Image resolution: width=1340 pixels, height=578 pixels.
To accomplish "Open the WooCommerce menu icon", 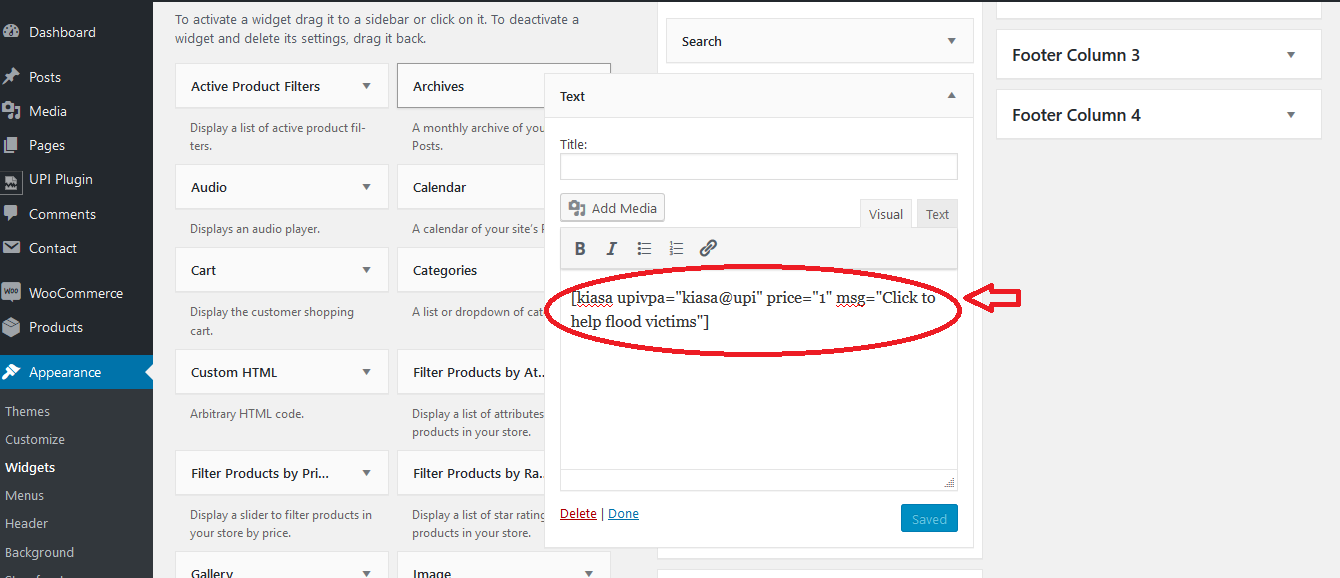I will [x=11, y=292].
